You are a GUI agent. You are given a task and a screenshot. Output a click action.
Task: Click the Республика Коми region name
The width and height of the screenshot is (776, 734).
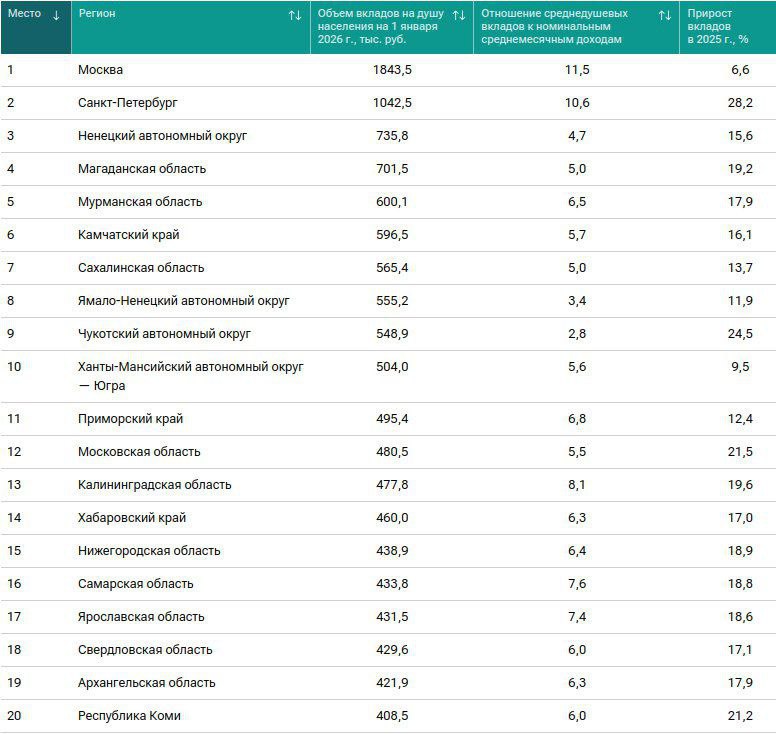pyautogui.click(x=129, y=716)
